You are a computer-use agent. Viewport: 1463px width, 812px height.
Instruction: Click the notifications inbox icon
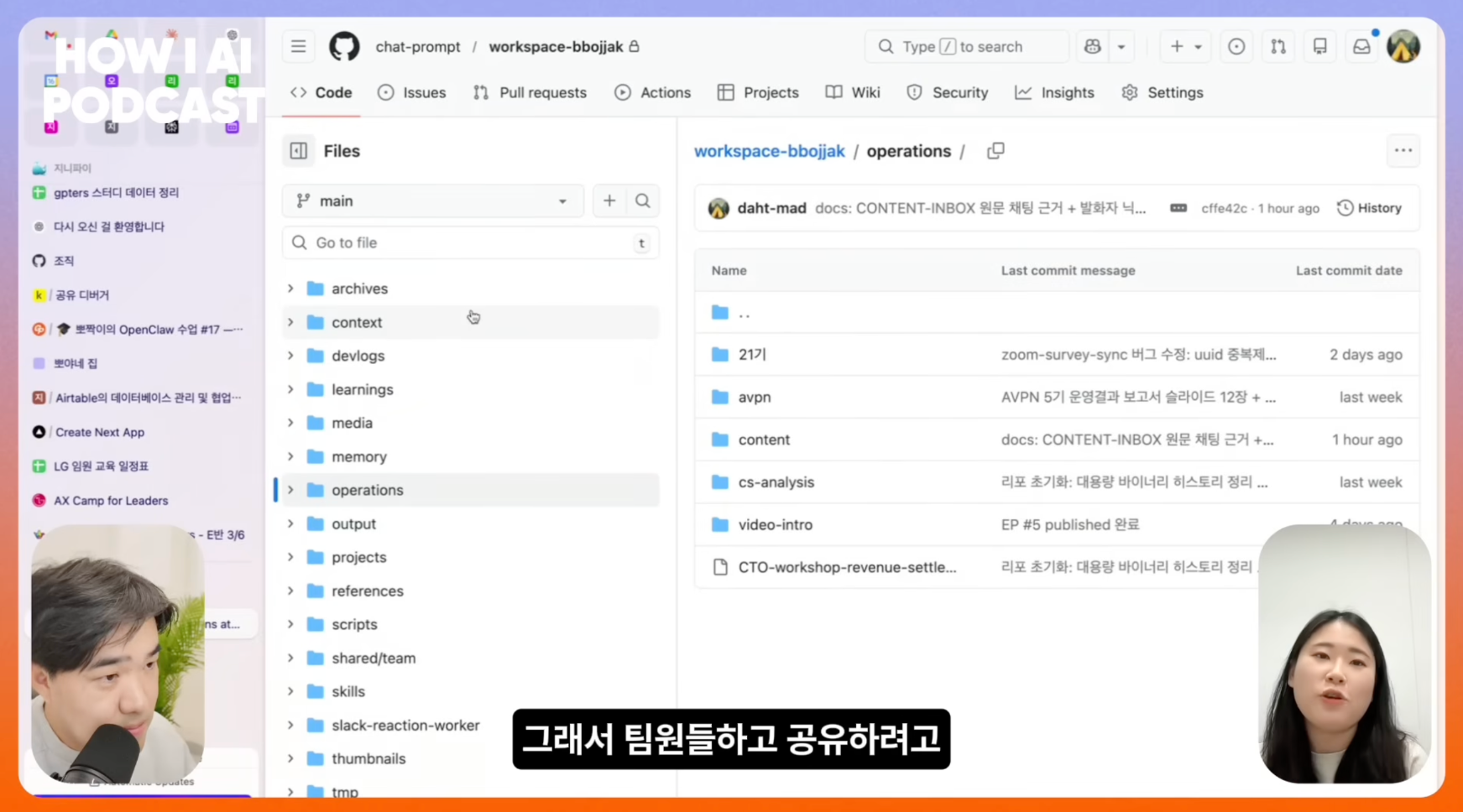(1361, 46)
